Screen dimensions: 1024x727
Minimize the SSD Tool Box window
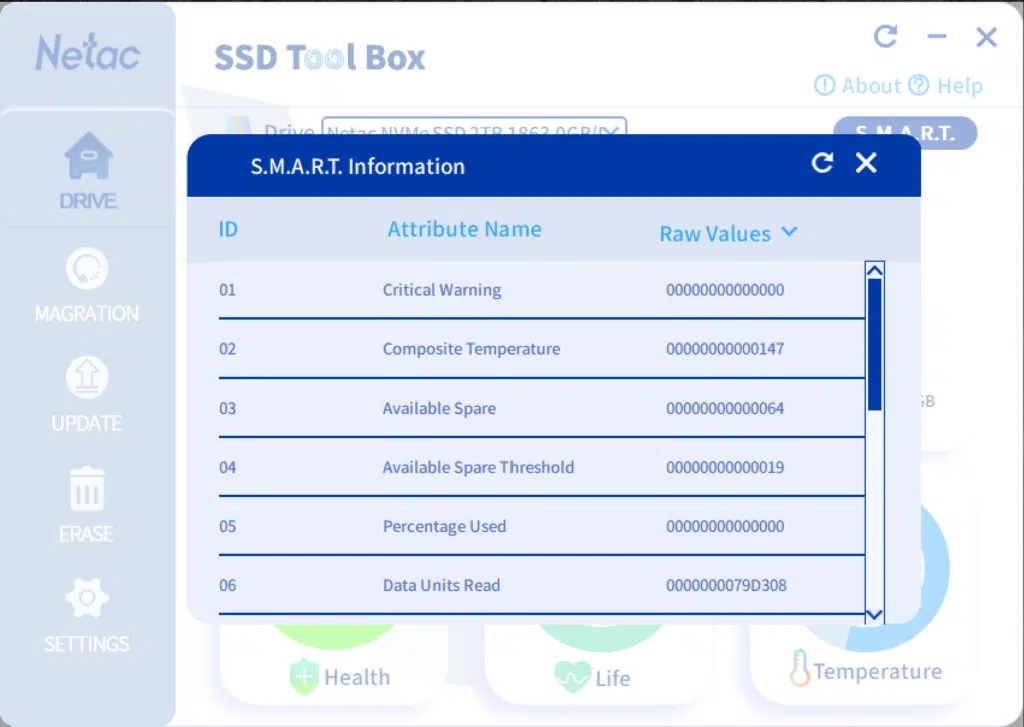coord(937,37)
